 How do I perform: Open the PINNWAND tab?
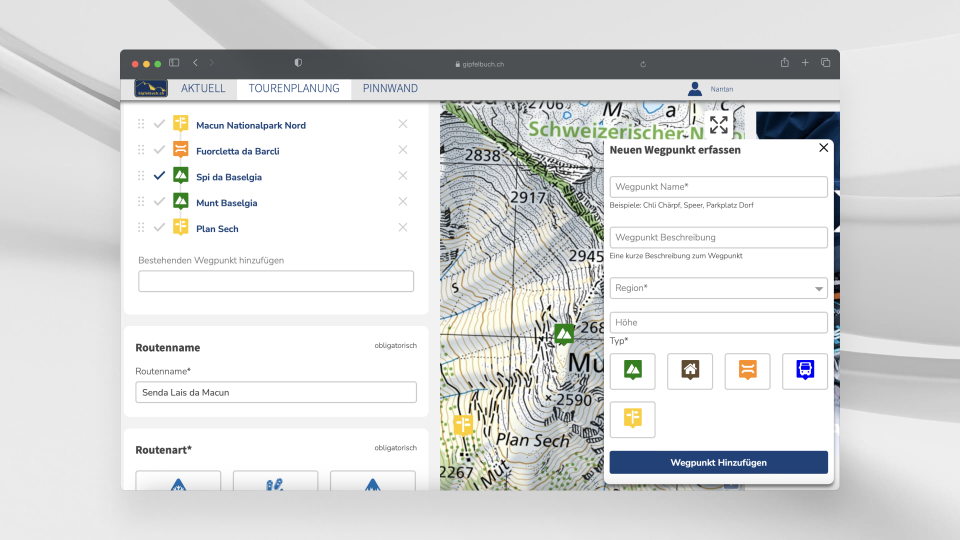coord(390,89)
